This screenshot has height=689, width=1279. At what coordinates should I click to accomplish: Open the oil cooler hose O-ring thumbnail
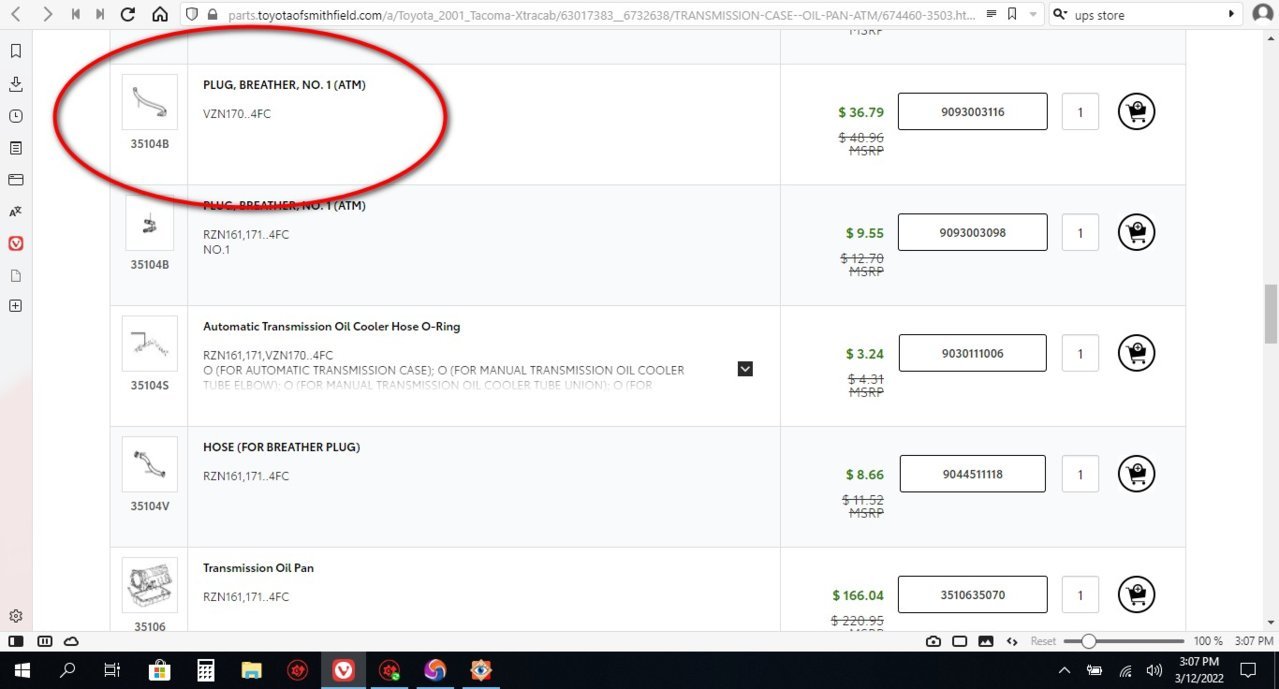pos(149,344)
